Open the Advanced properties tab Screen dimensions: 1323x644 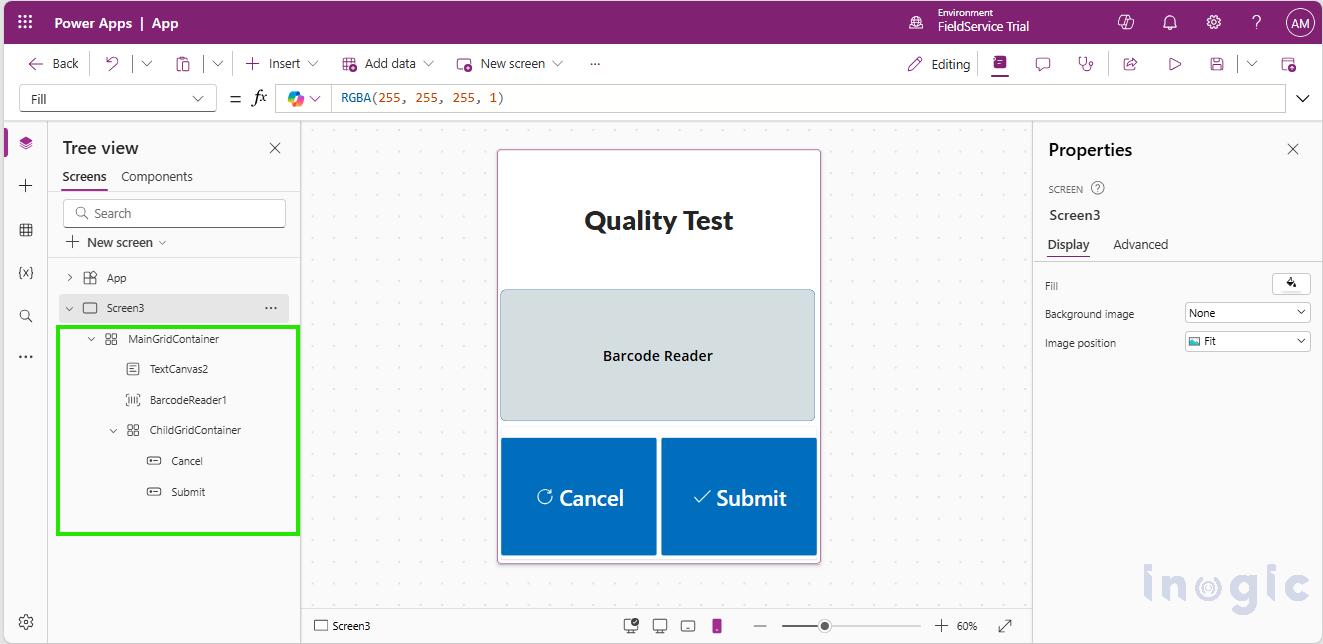[1140, 244]
